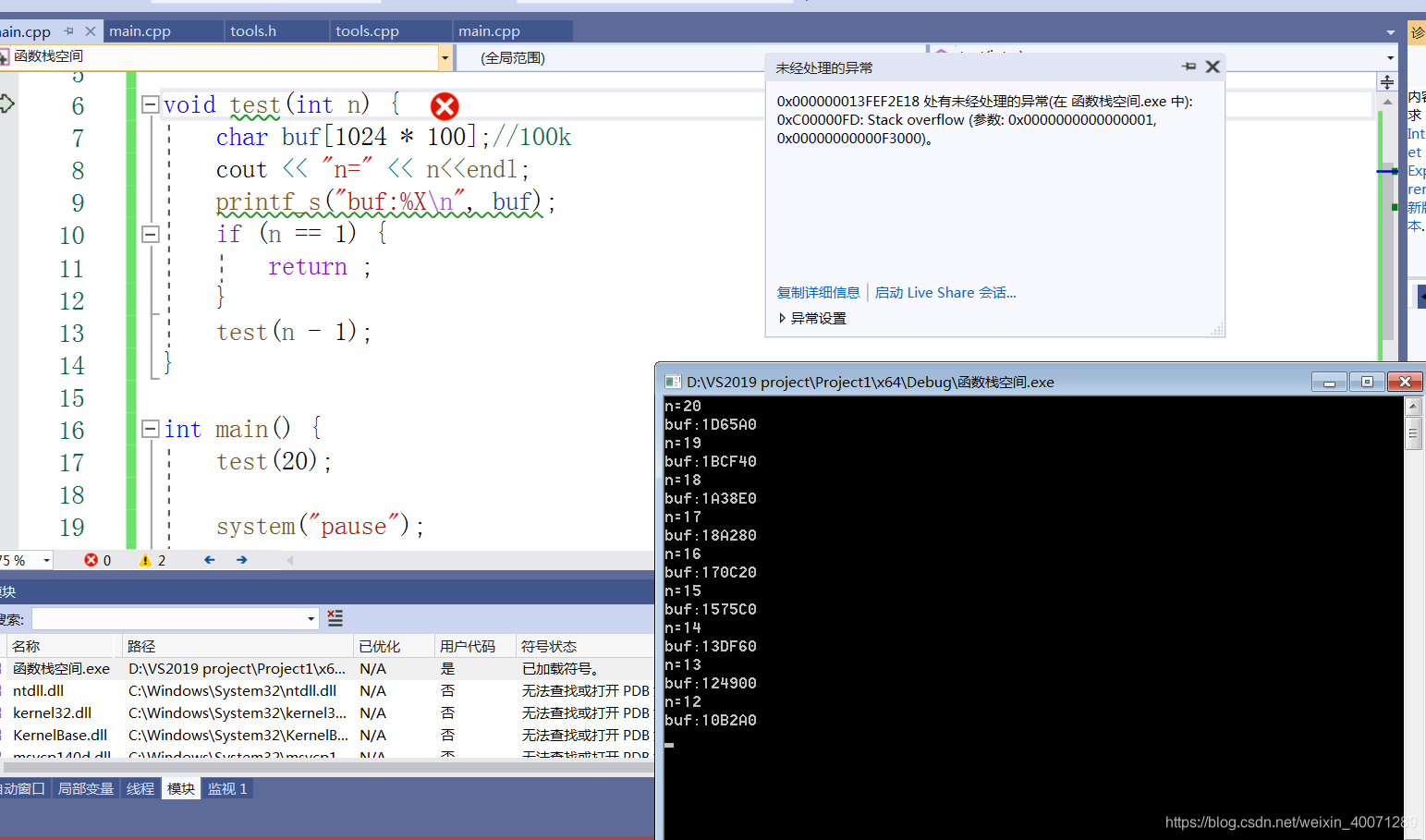The height and width of the screenshot is (840, 1426).
Task: Open the modules search box dropdown
Action: pos(311,619)
